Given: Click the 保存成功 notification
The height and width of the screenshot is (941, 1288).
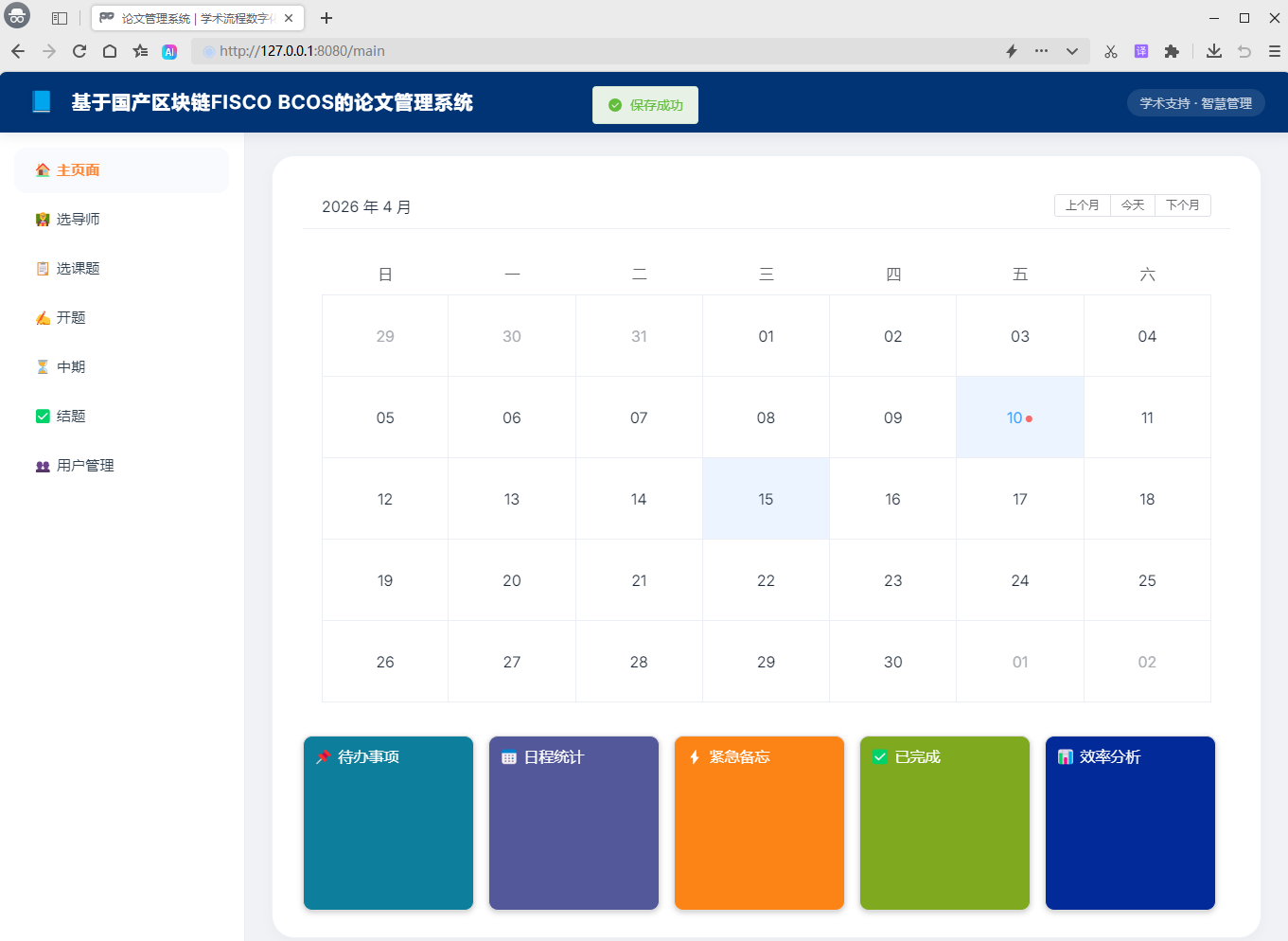Looking at the screenshot, I should tap(645, 105).
